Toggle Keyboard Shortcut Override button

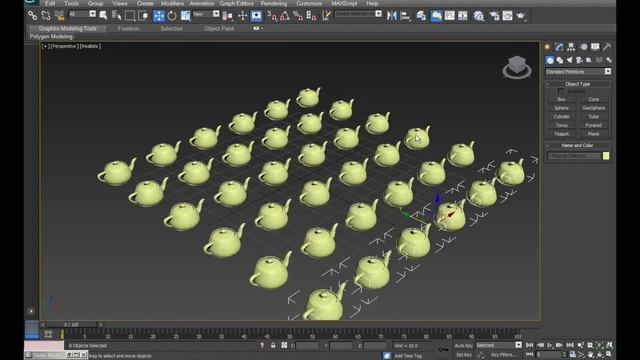coord(256,16)
